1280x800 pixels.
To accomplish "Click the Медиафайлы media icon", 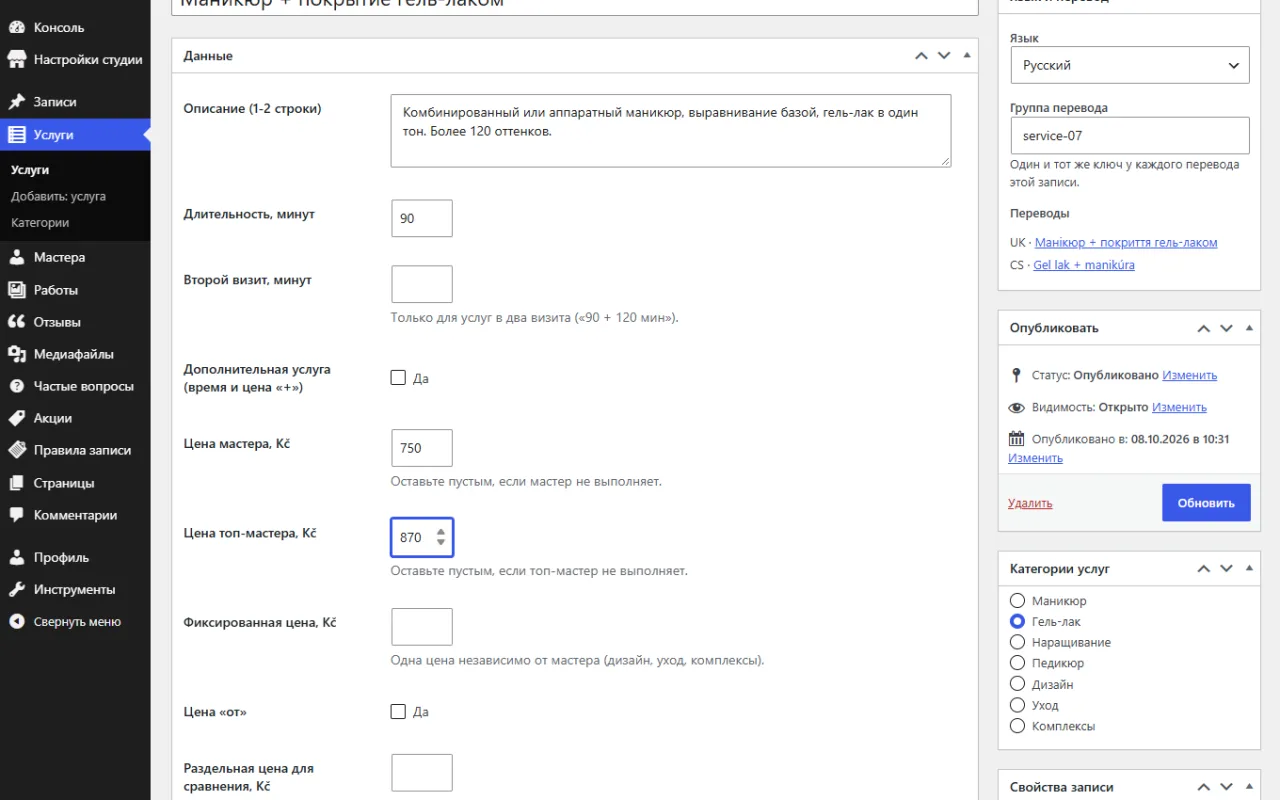I will pyautogui.click(x=17, y=354).
